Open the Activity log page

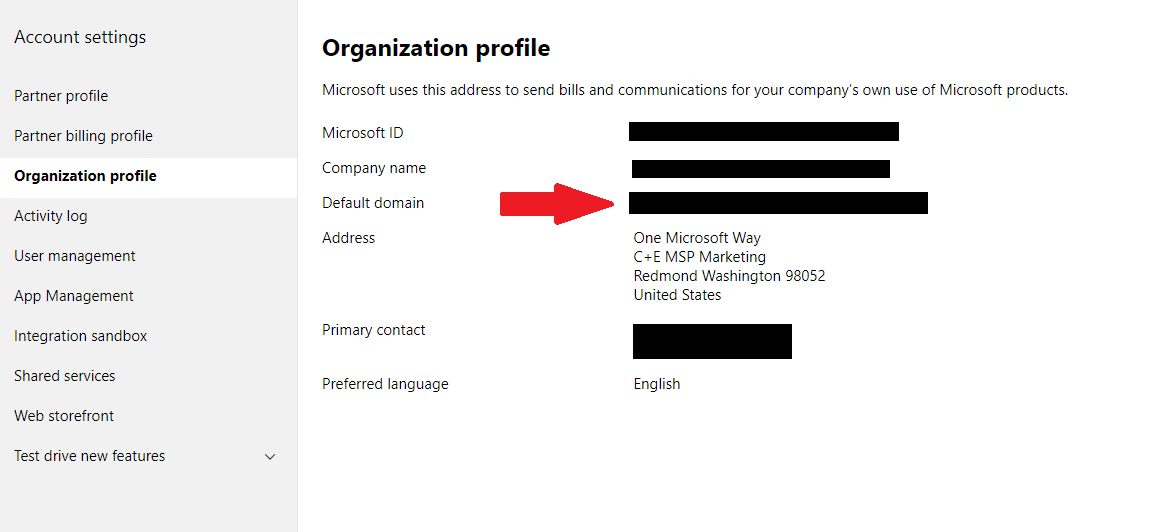[x=51, y=216]
